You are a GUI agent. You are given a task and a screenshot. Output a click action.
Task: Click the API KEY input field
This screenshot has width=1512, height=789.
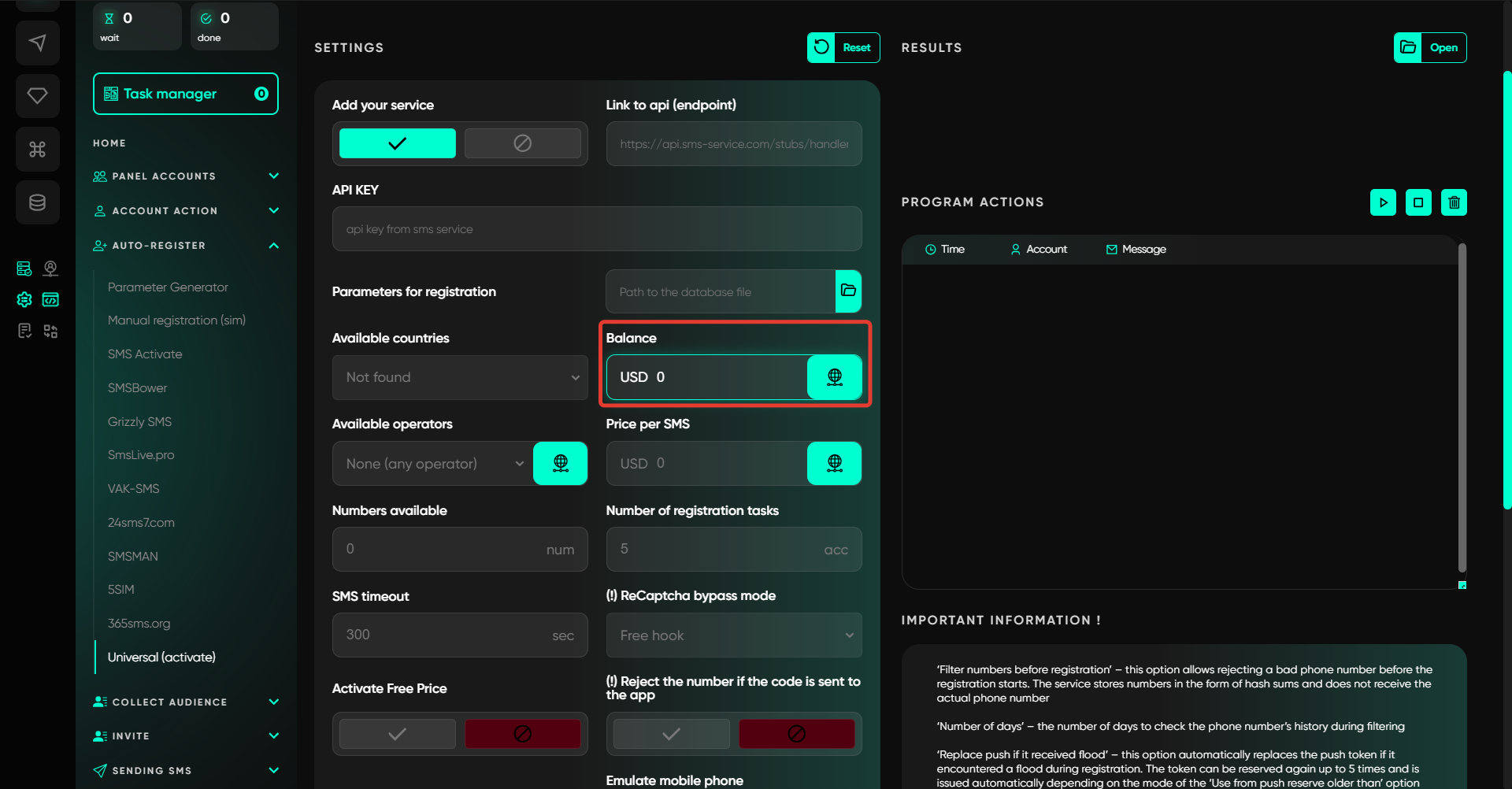click(x=596, y=229)
